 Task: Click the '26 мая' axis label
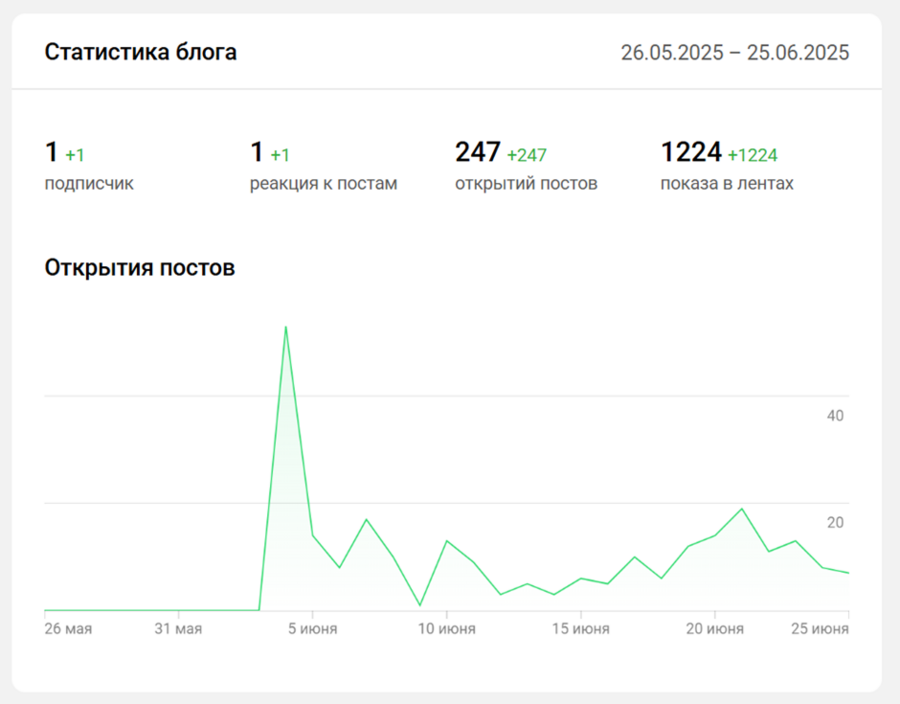(x=68, y=629)
